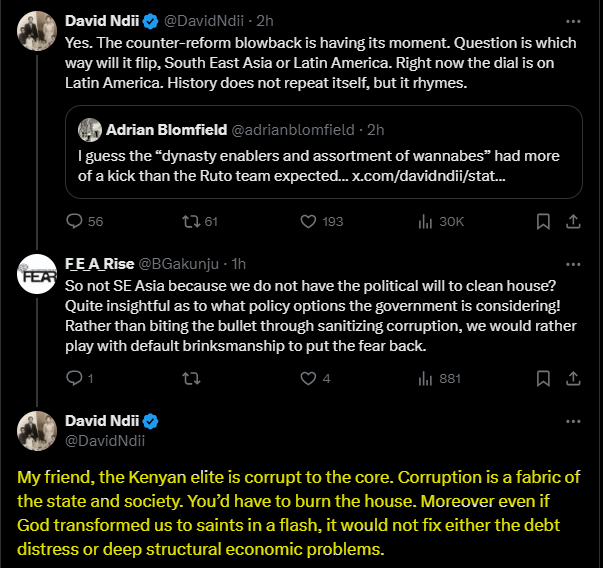
Task: Open more options on F.E.A Rise tweet
Action: (572, 263)
